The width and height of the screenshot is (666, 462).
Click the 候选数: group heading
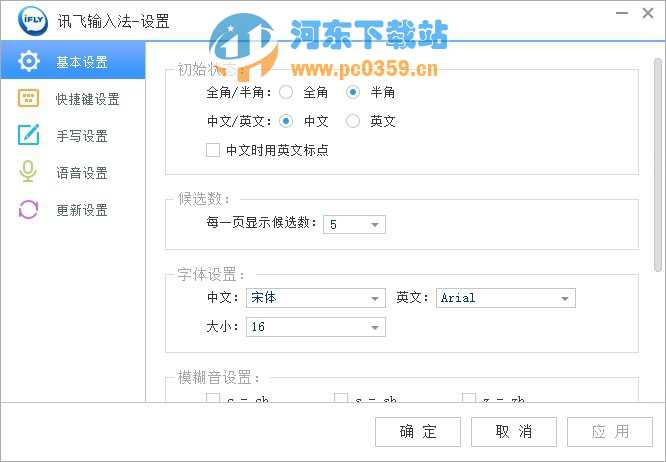(204, 198)
